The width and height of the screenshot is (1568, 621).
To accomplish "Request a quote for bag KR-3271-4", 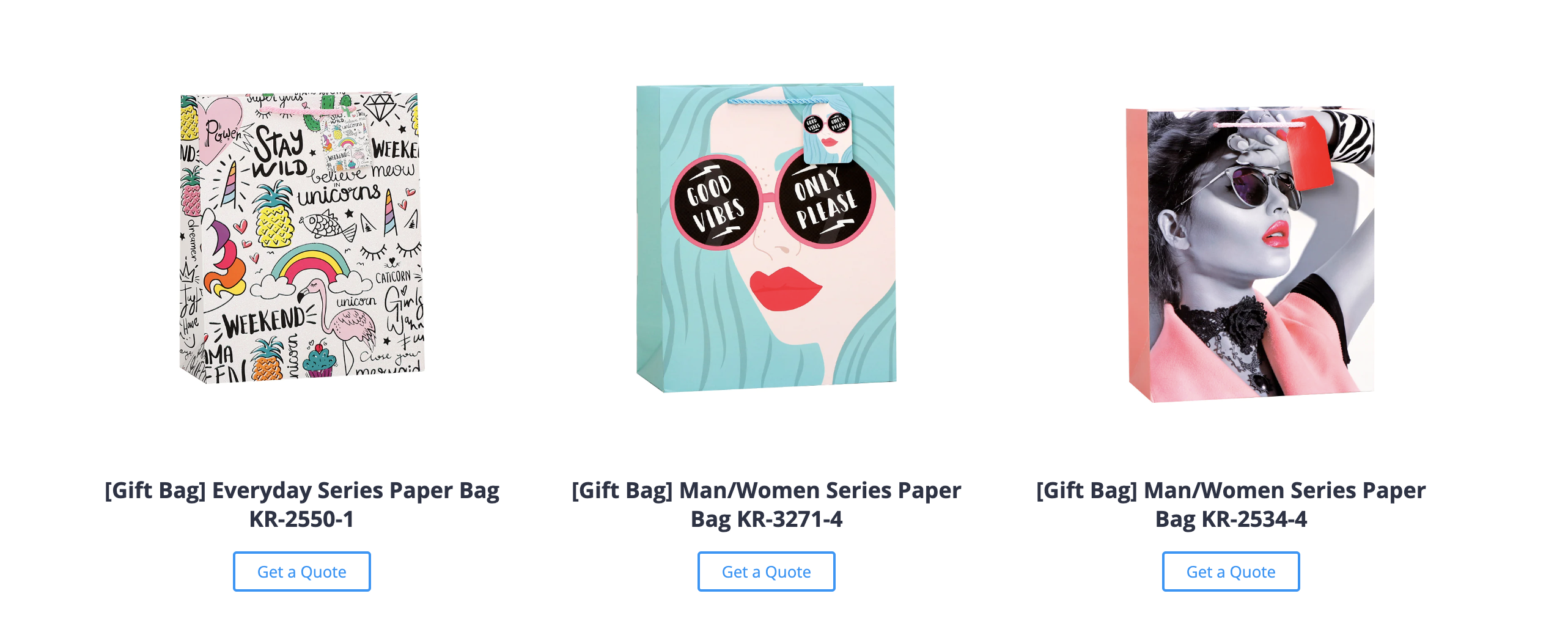I will pos(766,571).
